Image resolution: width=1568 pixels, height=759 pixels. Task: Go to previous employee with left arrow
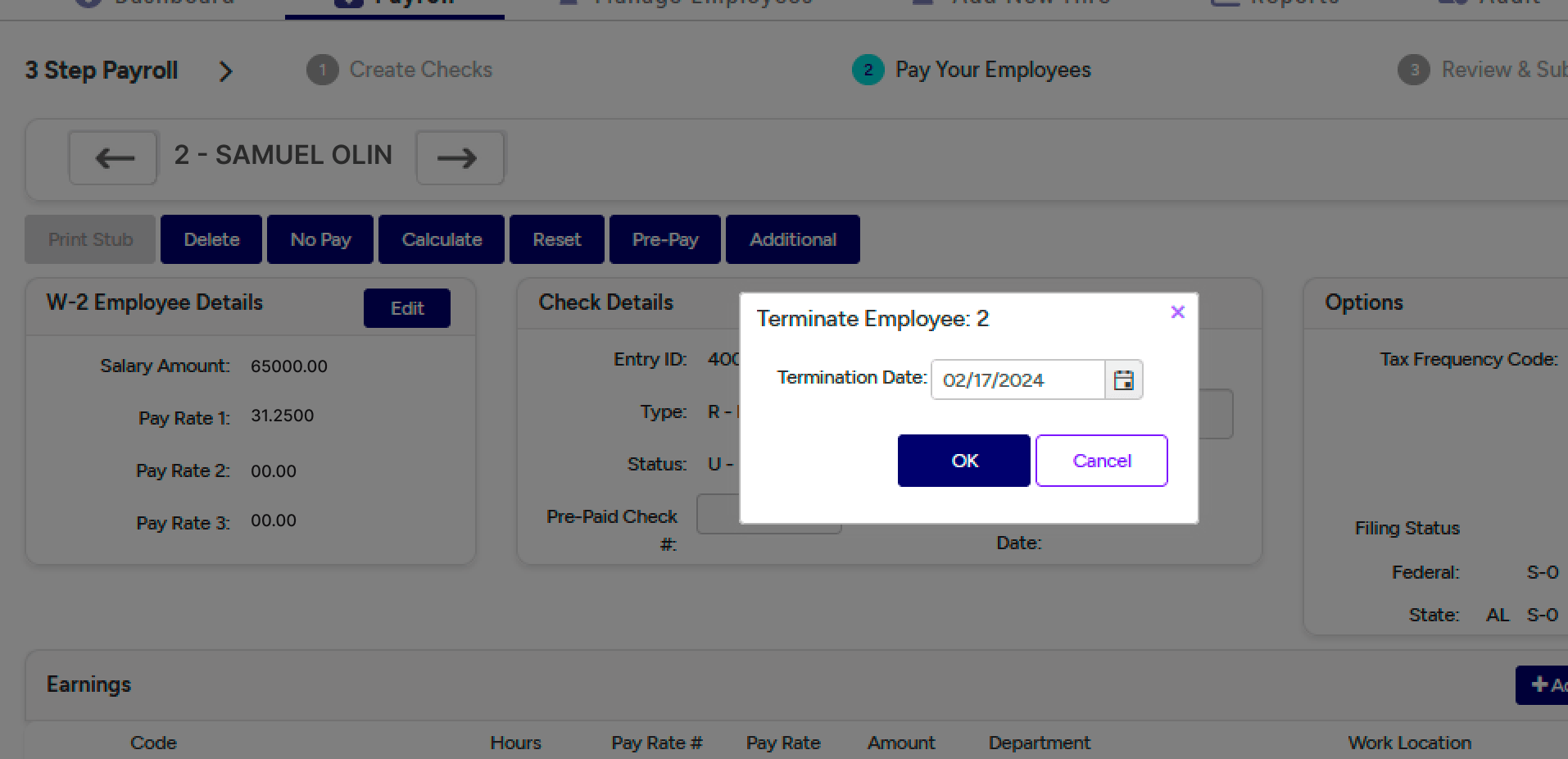coord(113,157)
